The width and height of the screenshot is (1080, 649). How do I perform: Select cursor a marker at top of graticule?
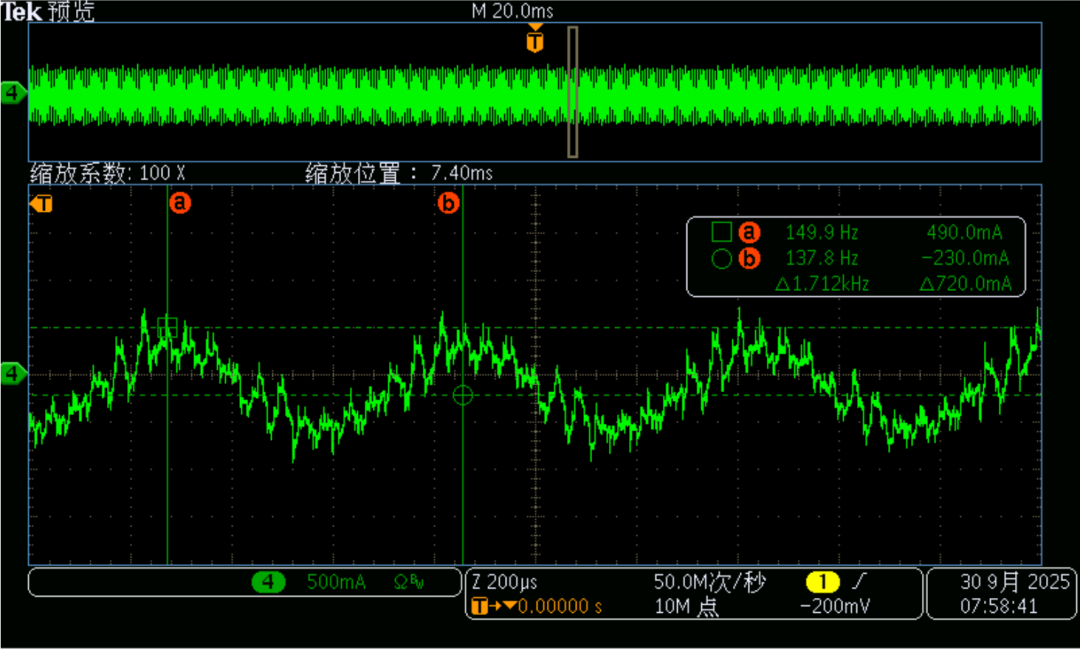[x=180, y=203]
